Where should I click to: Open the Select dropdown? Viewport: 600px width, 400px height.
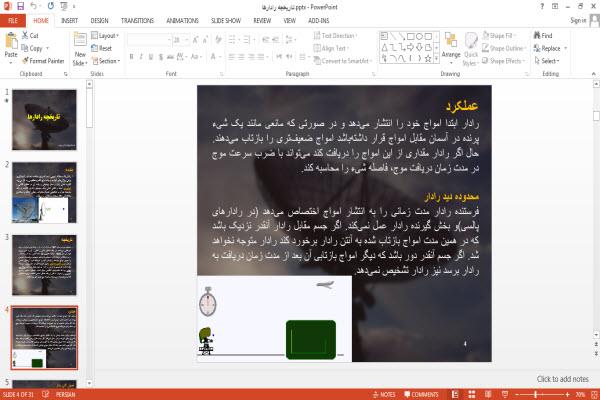pyautogui.click(x=547, y=61)
